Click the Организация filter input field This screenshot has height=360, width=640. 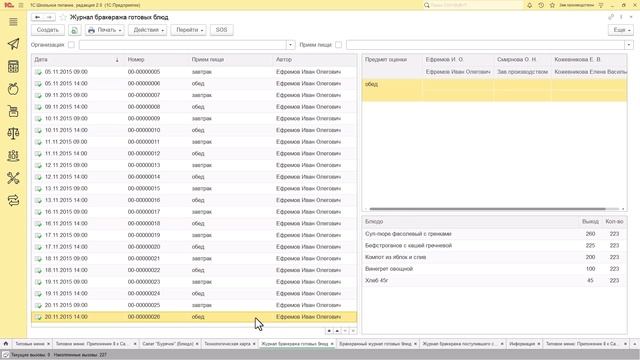[x=183, y=45]
